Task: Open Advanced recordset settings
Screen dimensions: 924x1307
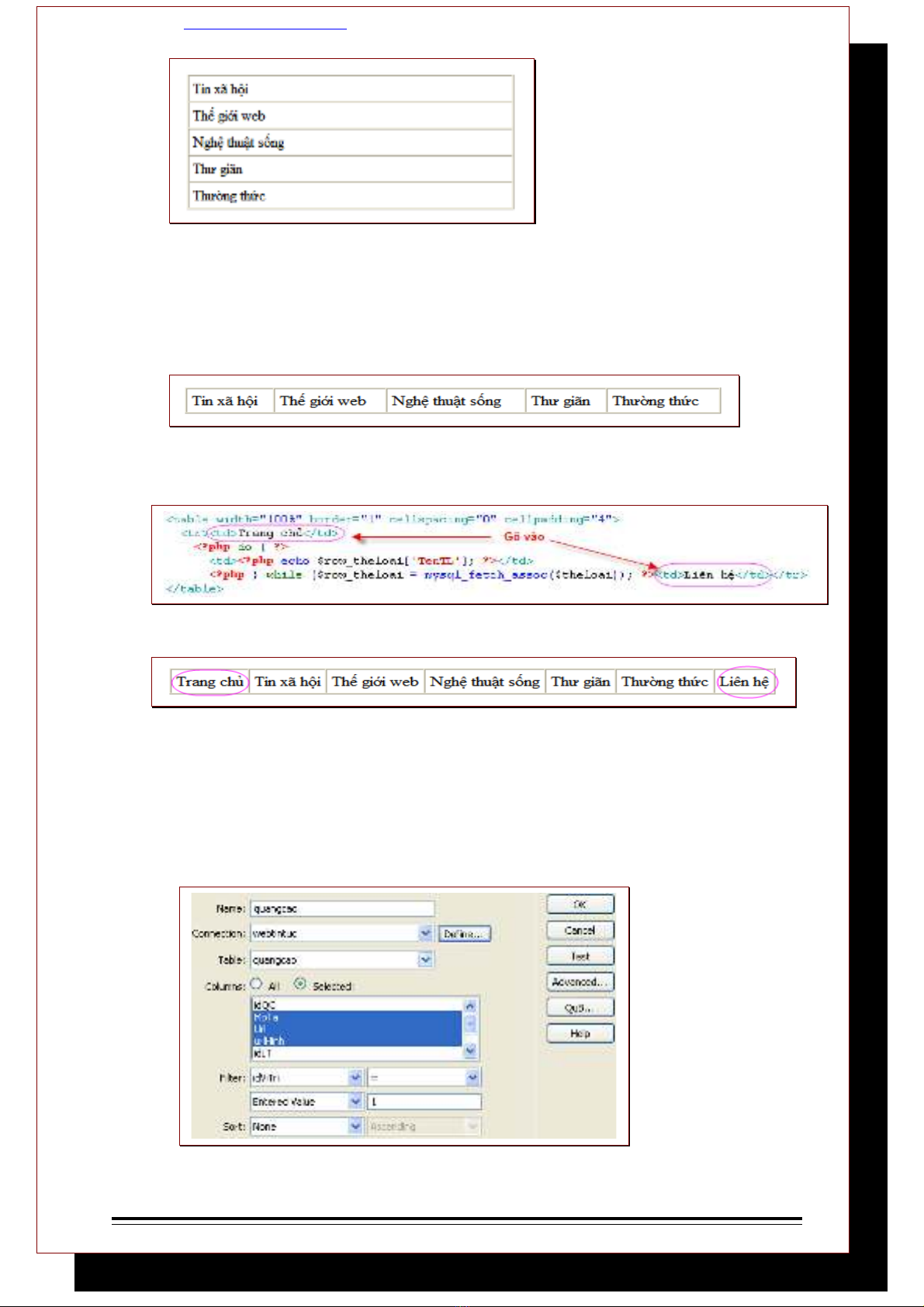Action: 580,982
